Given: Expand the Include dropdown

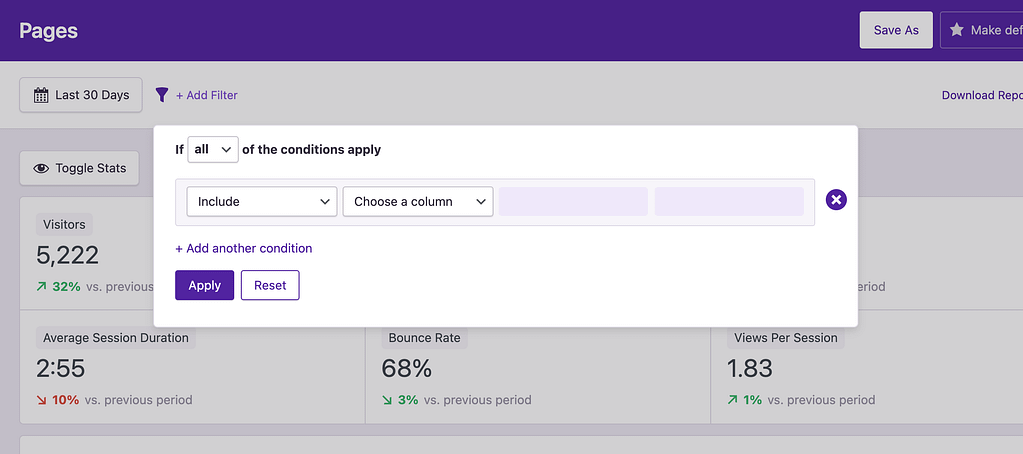Looking at the screenshot, I should [262, 201].
